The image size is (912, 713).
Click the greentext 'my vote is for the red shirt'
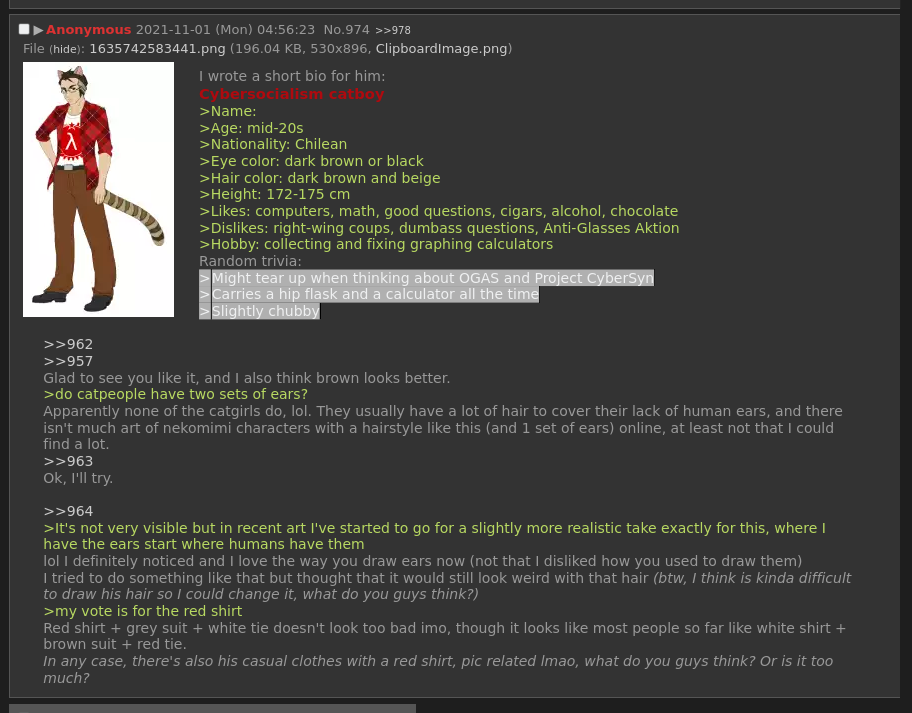tap(142, 611)
